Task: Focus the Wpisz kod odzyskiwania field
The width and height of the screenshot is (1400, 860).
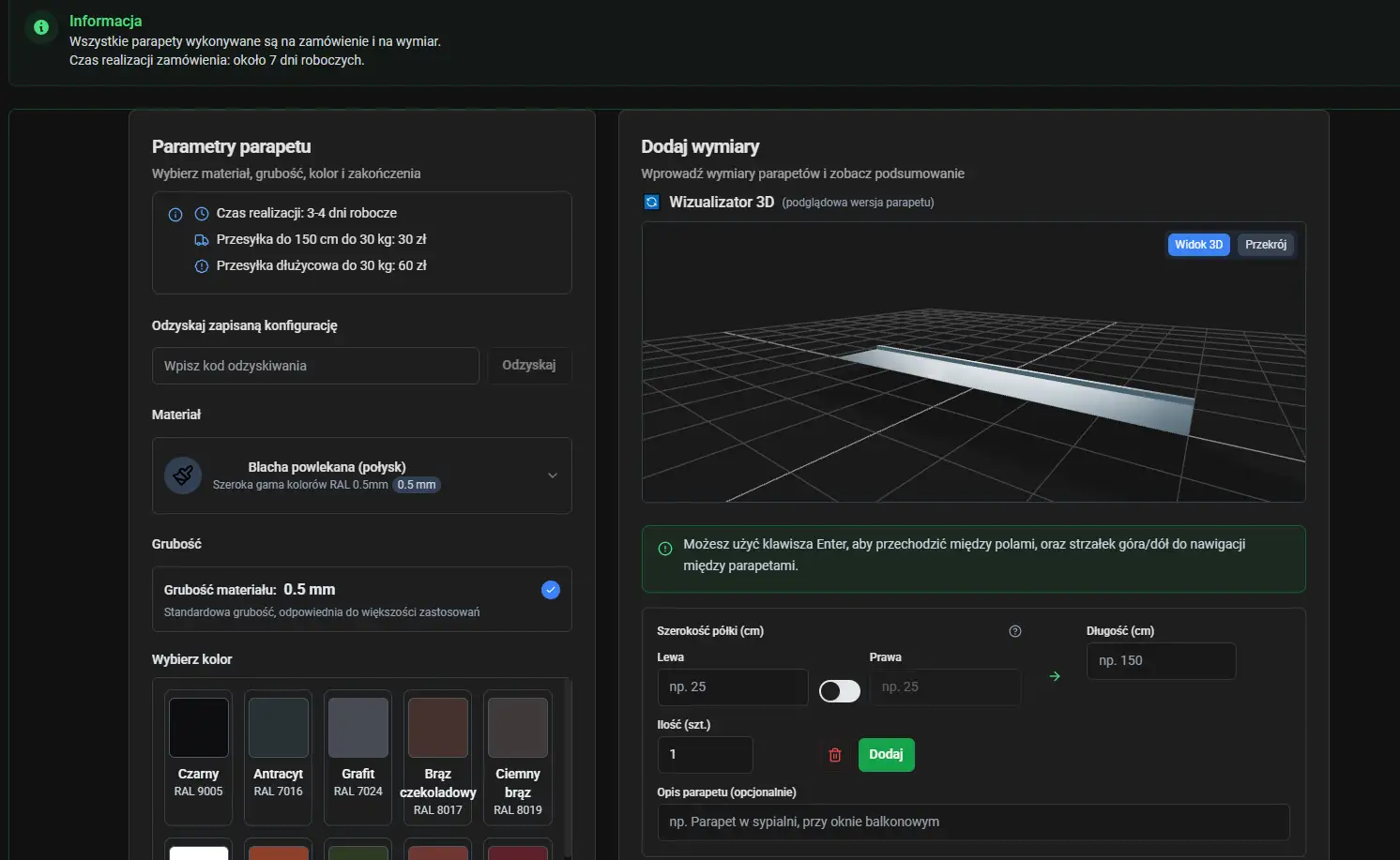Action: tap(315, 366)
